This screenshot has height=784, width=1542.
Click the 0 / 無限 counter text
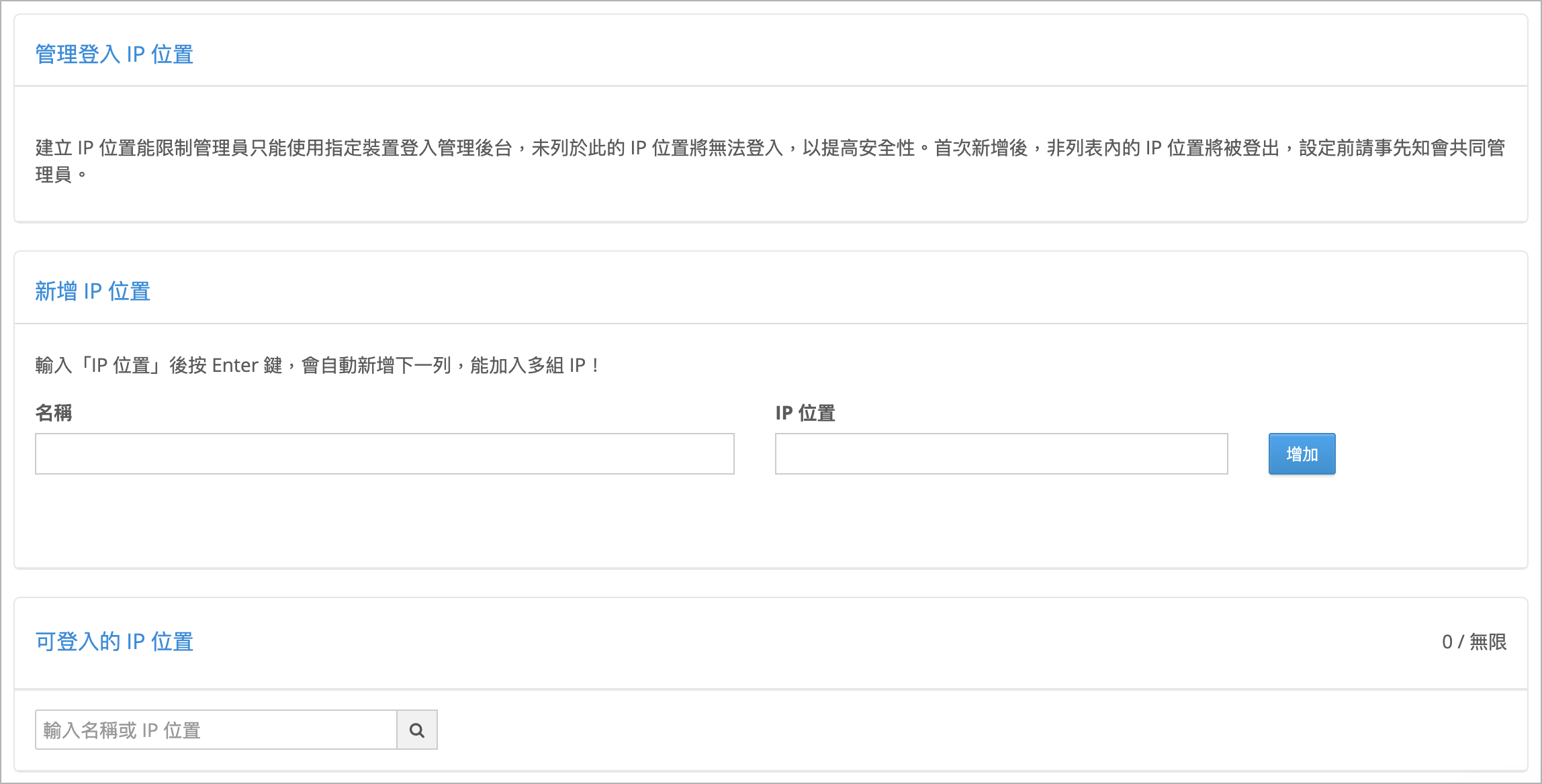pyautogui.click(x=1474, y=642)
